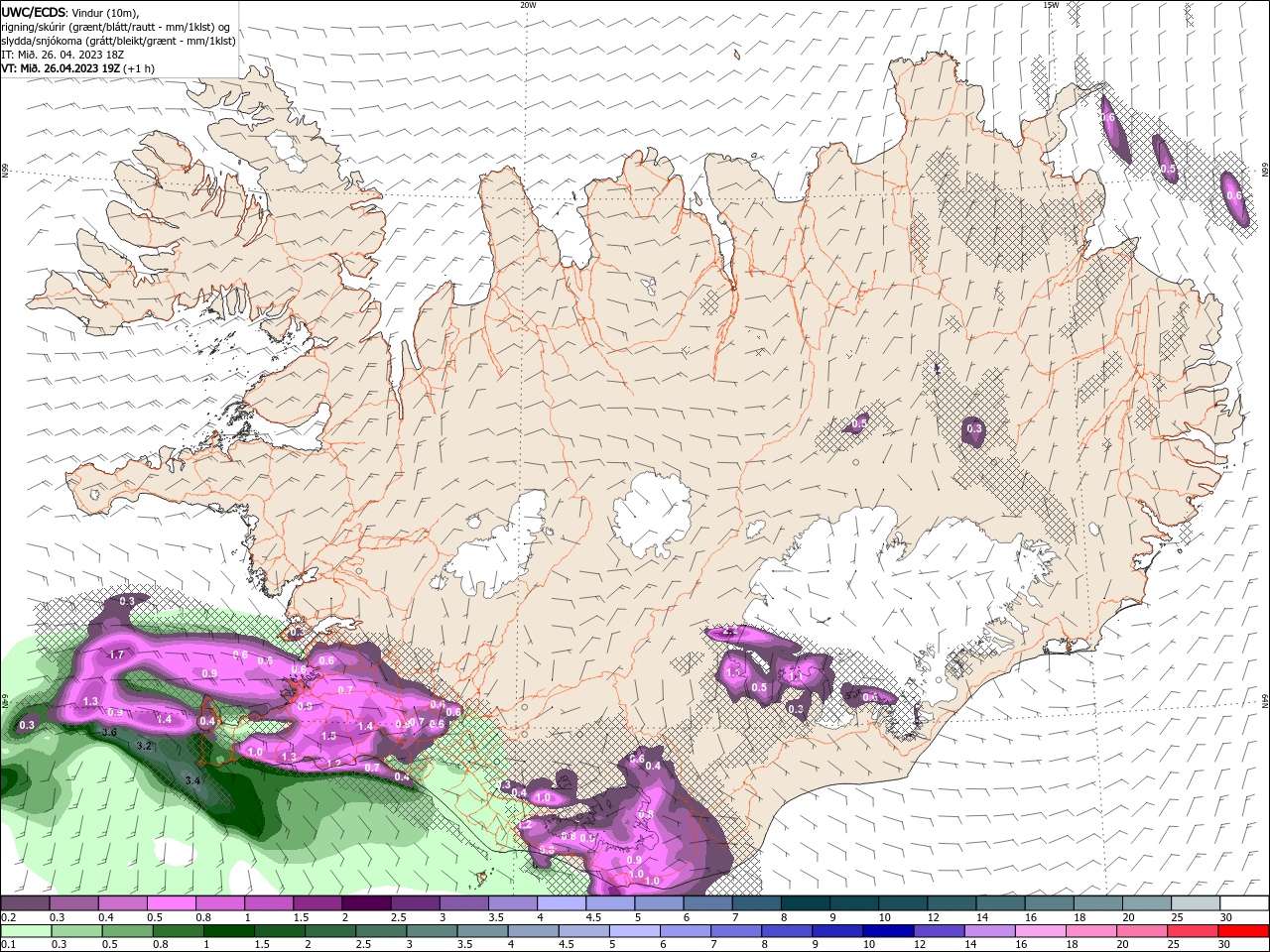Click the '20' label under the rain scale

pos(1125,944)
